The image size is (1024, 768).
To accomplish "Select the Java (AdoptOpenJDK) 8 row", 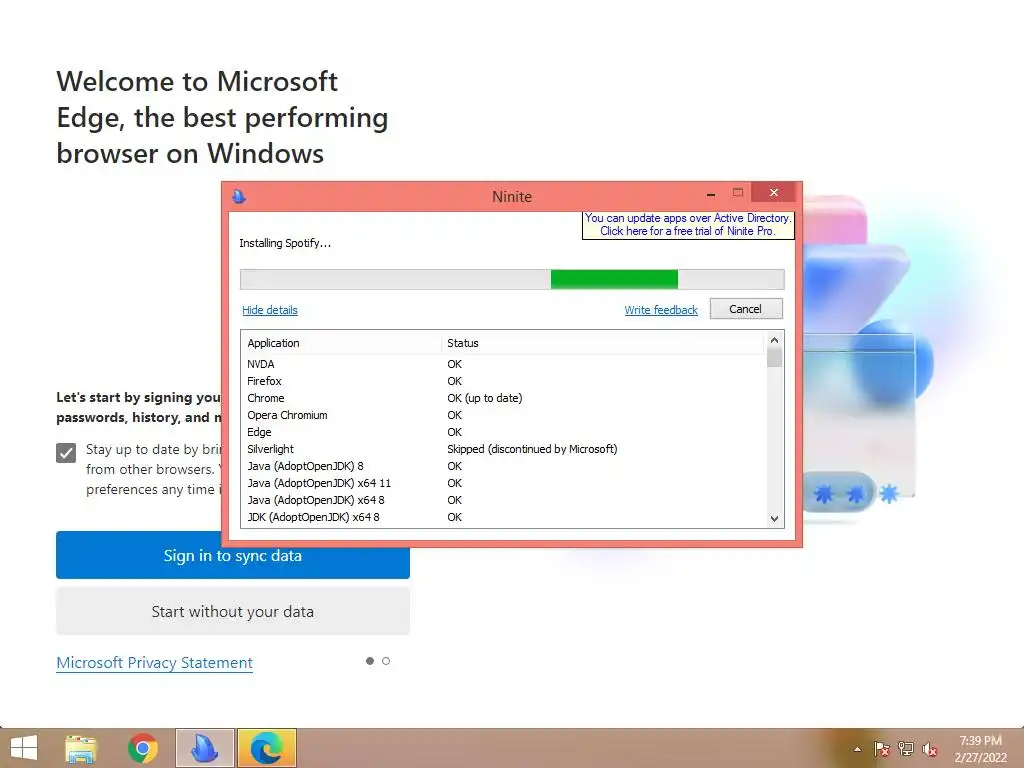I will [x=503, y=466].
